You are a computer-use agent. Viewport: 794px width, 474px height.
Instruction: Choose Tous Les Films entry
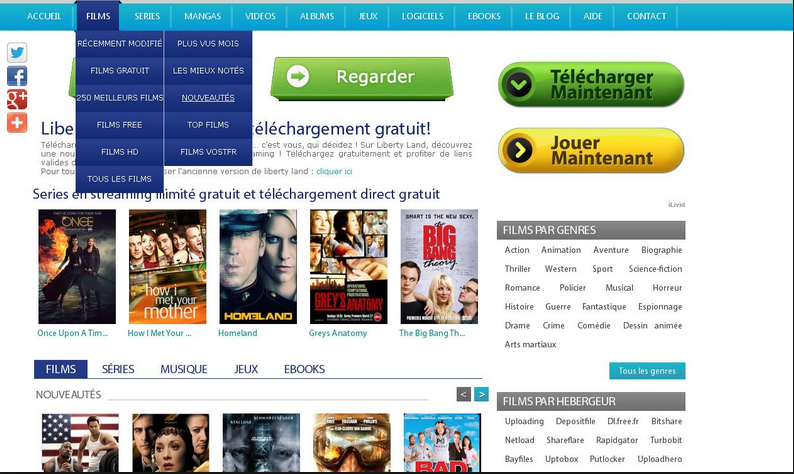(x=120, y=179)
